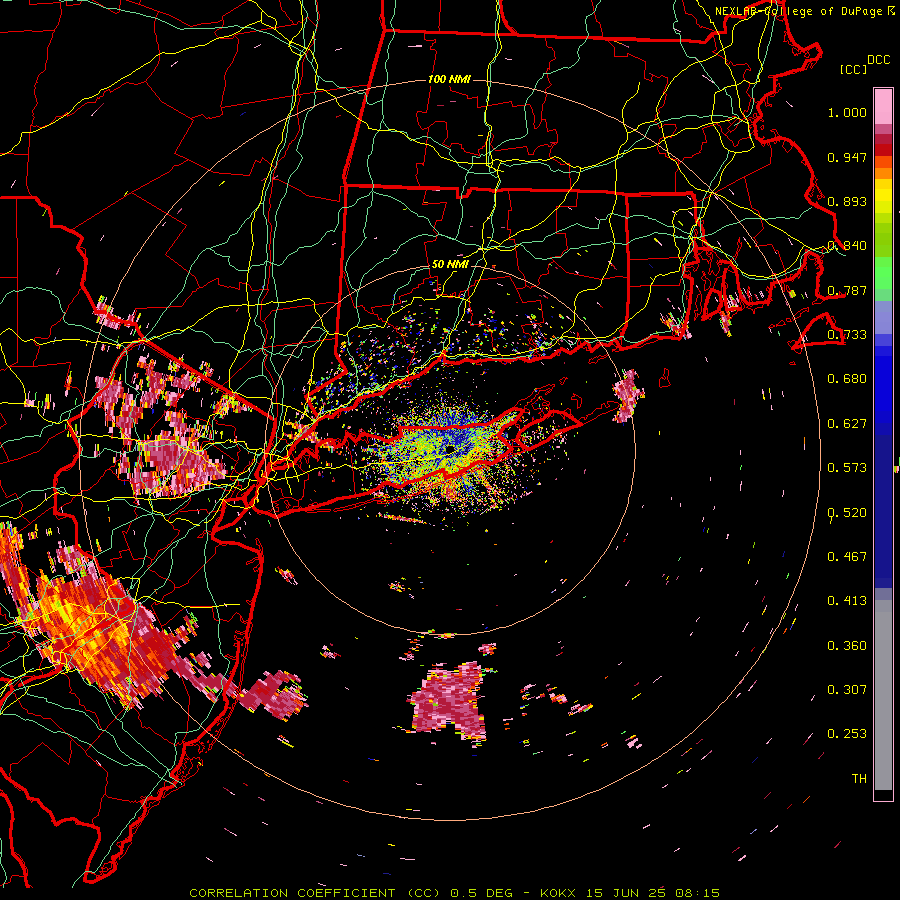Click the "50 NMI" range ring label

point(450,265)
